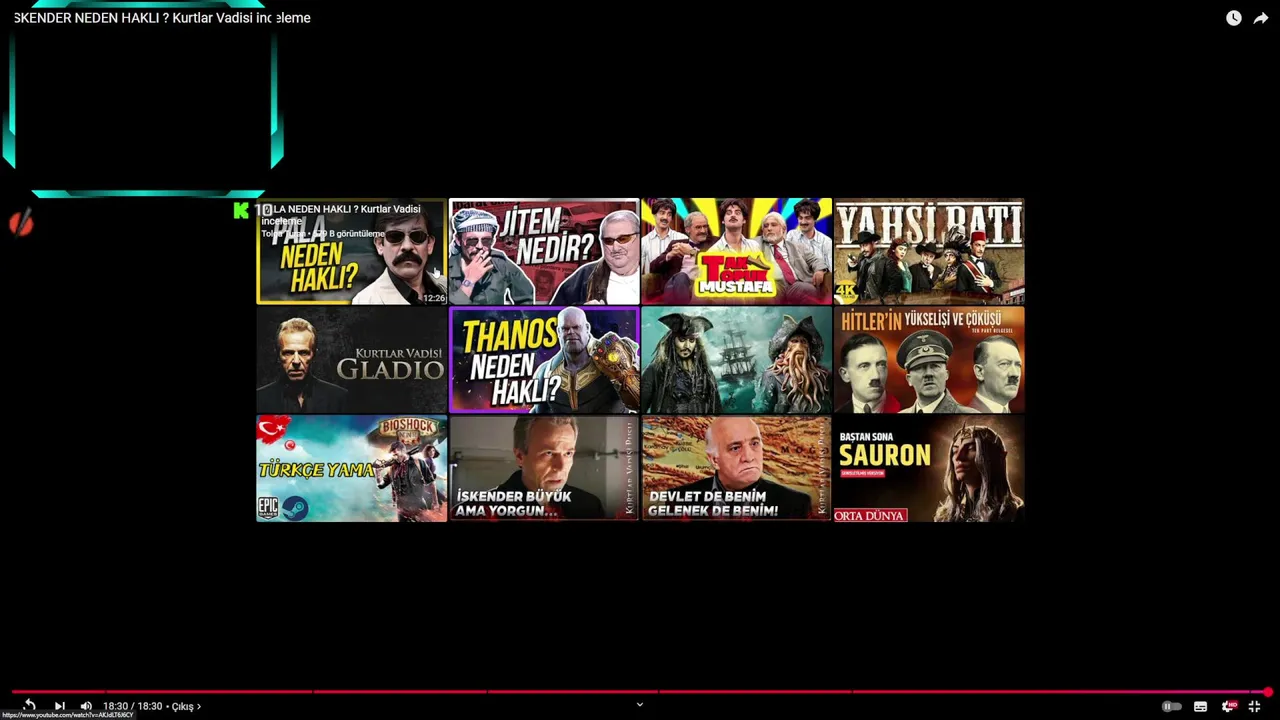Screen dimensions: 1280x720
Task: Open the 'Hitler'in Yükselişi ve Çöküşü' thumbnail
Action: tap(929, 360)
